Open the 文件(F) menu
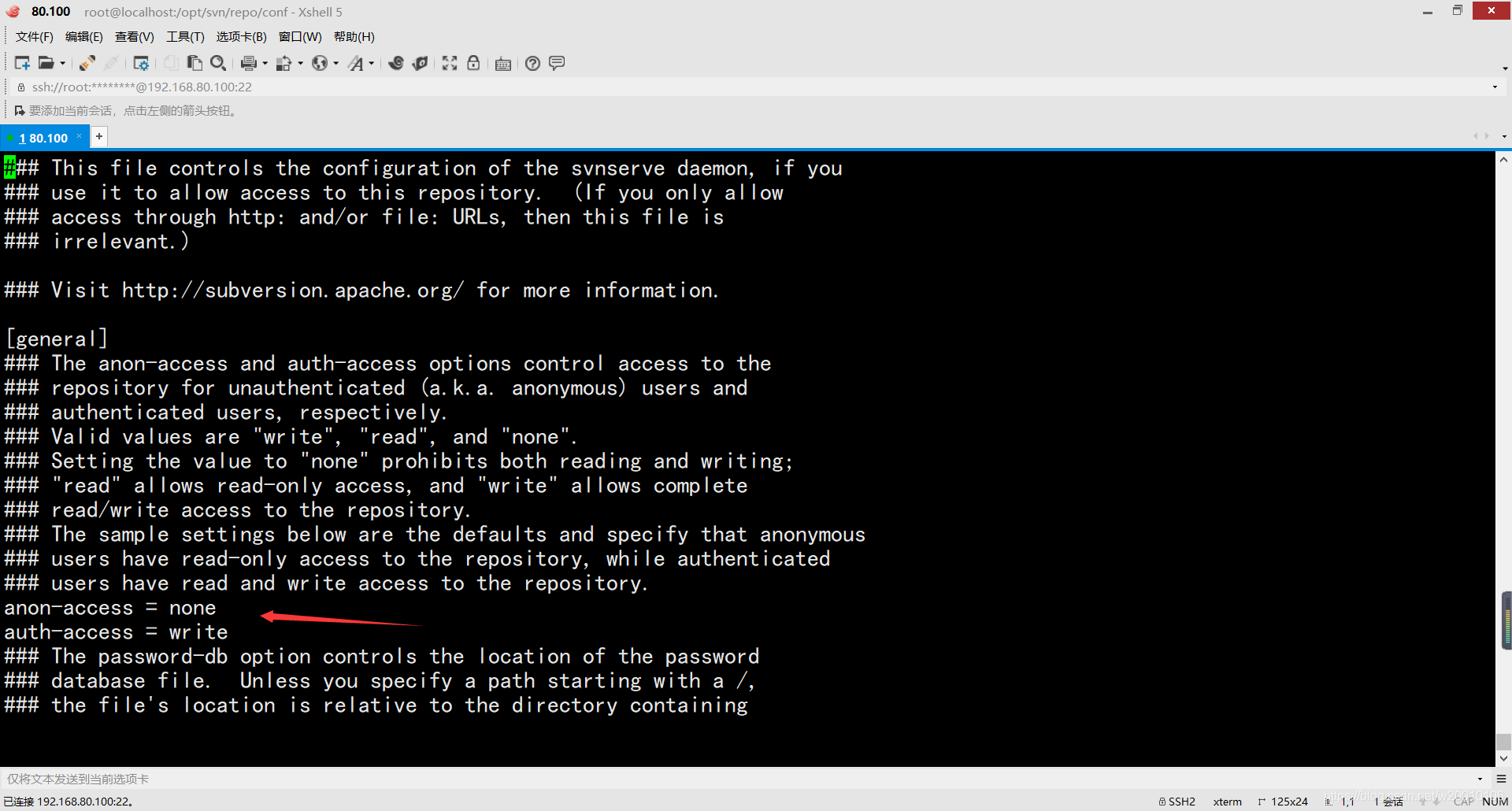Screen dimensions: 1512x811 point(35,37)
